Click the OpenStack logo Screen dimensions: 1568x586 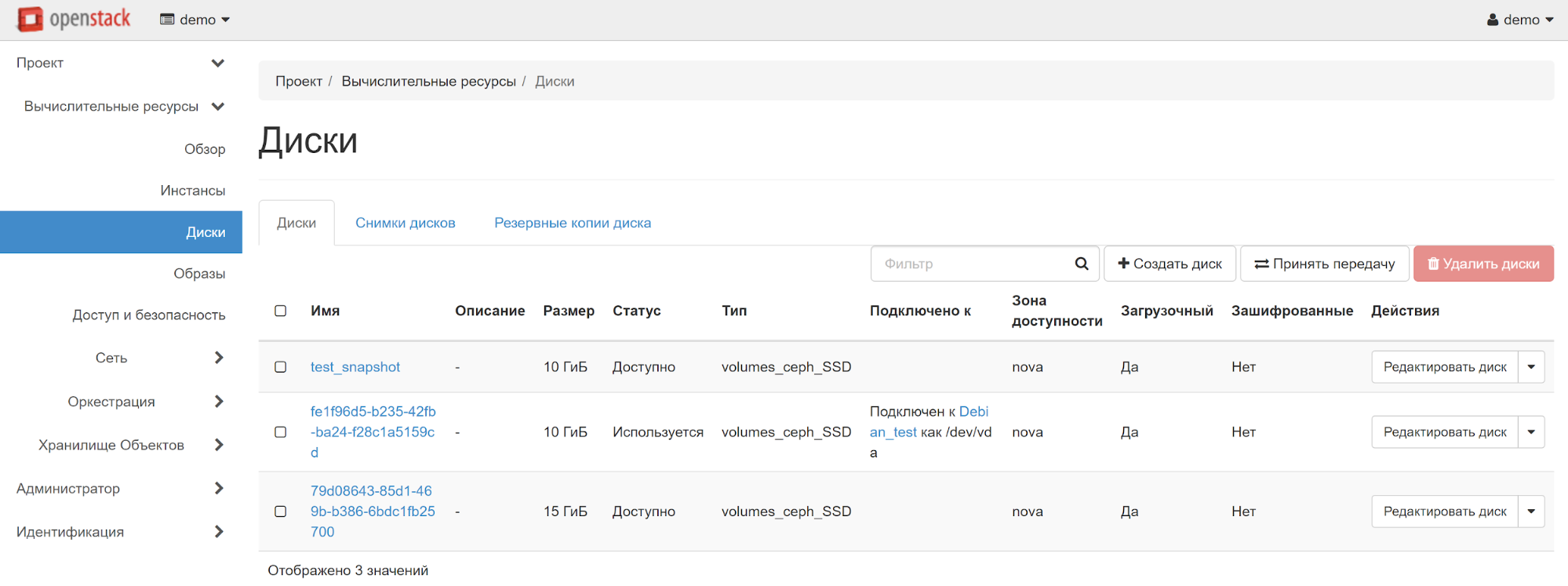[x=74, y=19]
